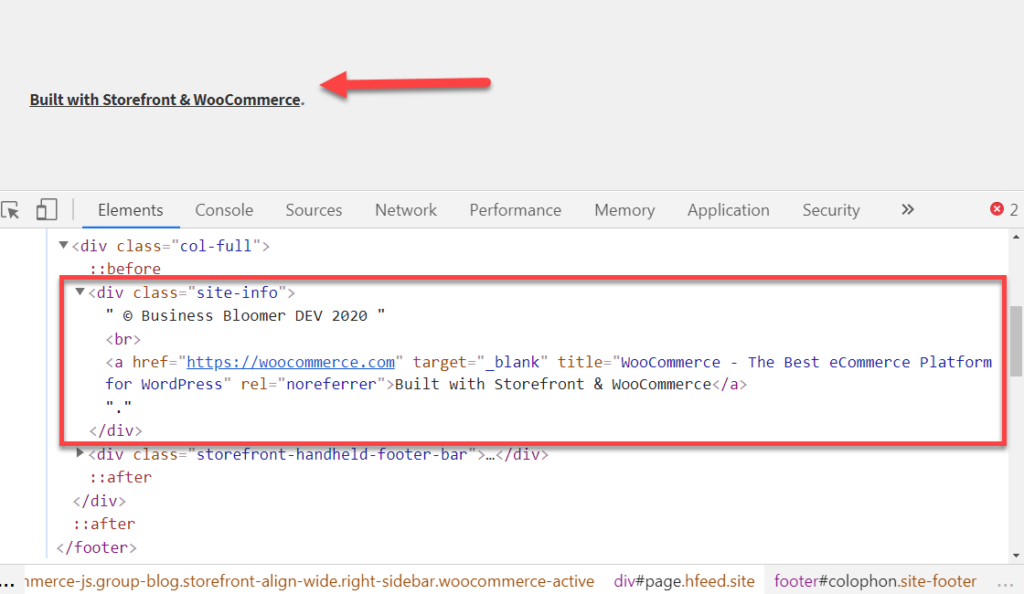
Task: Open the Sources tab
Action: [313, 210]
